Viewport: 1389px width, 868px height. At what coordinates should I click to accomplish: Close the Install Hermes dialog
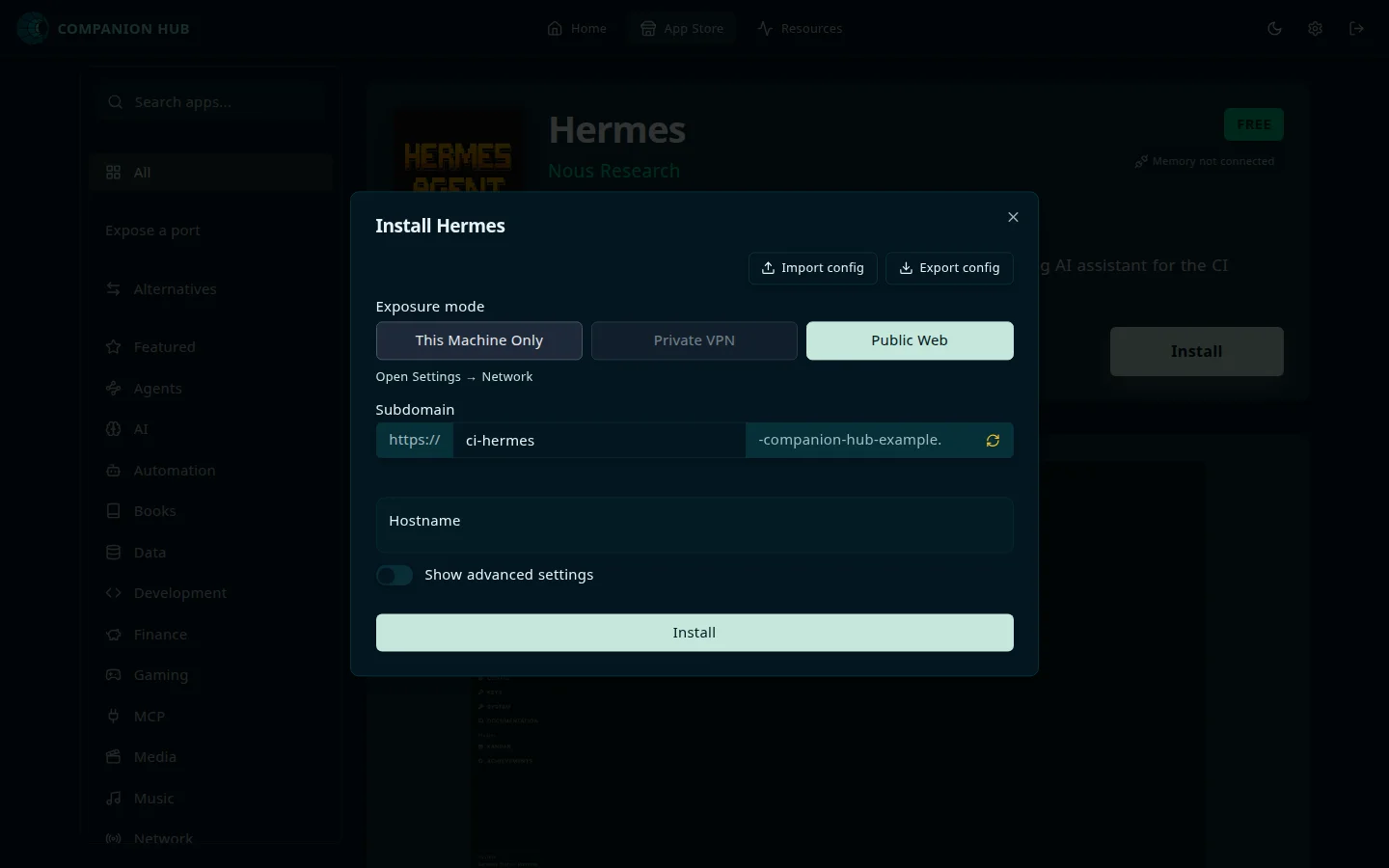click(x=1013, y=217)
